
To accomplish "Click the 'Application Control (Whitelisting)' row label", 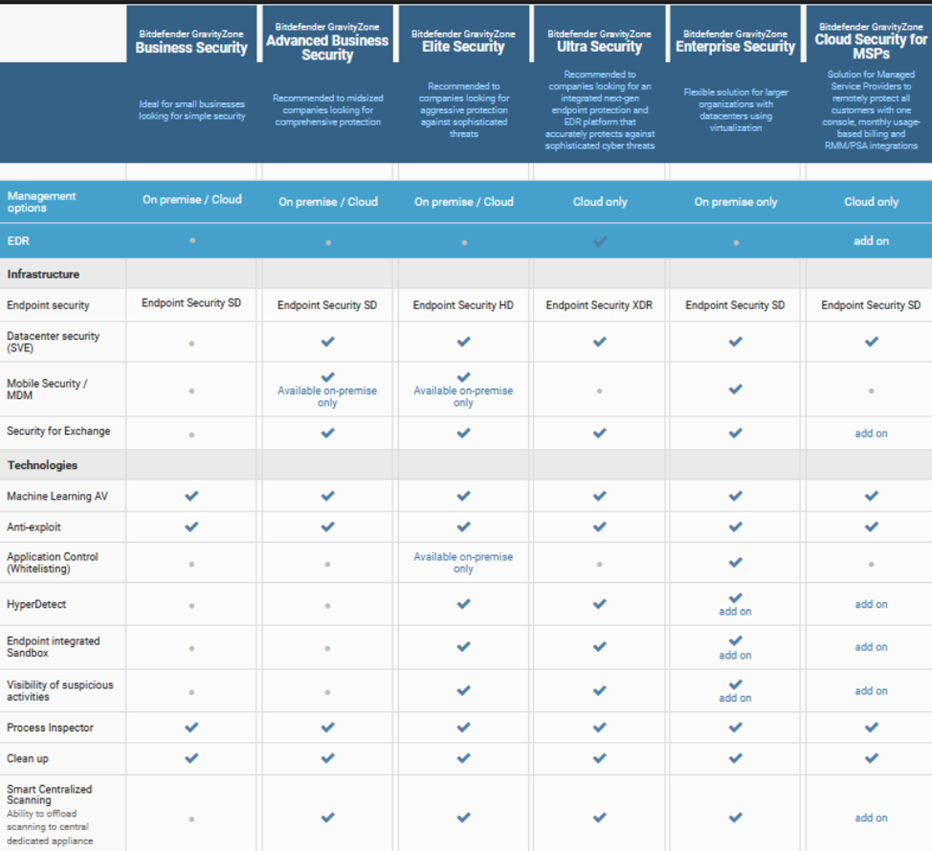I will (52, 562).
